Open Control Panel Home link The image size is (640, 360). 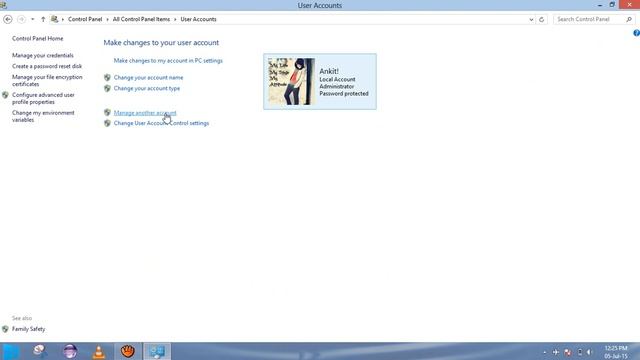pyautogui.click(x=38, y=38)
